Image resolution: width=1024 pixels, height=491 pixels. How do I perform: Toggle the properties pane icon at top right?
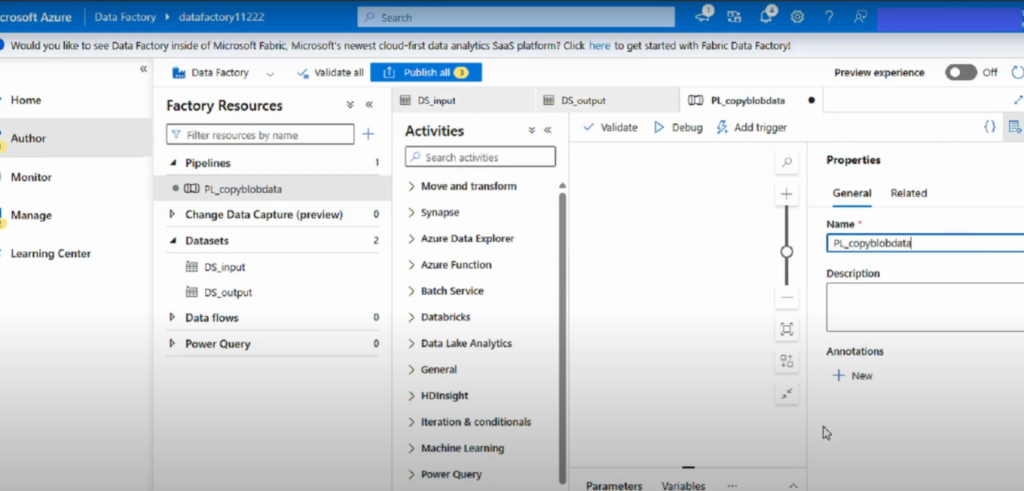click(1016, 127)
